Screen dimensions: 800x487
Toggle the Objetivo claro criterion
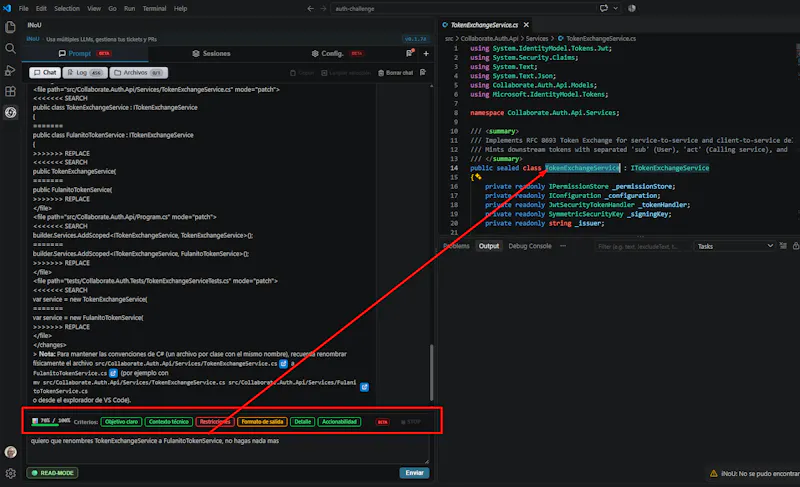pos(121,422)
